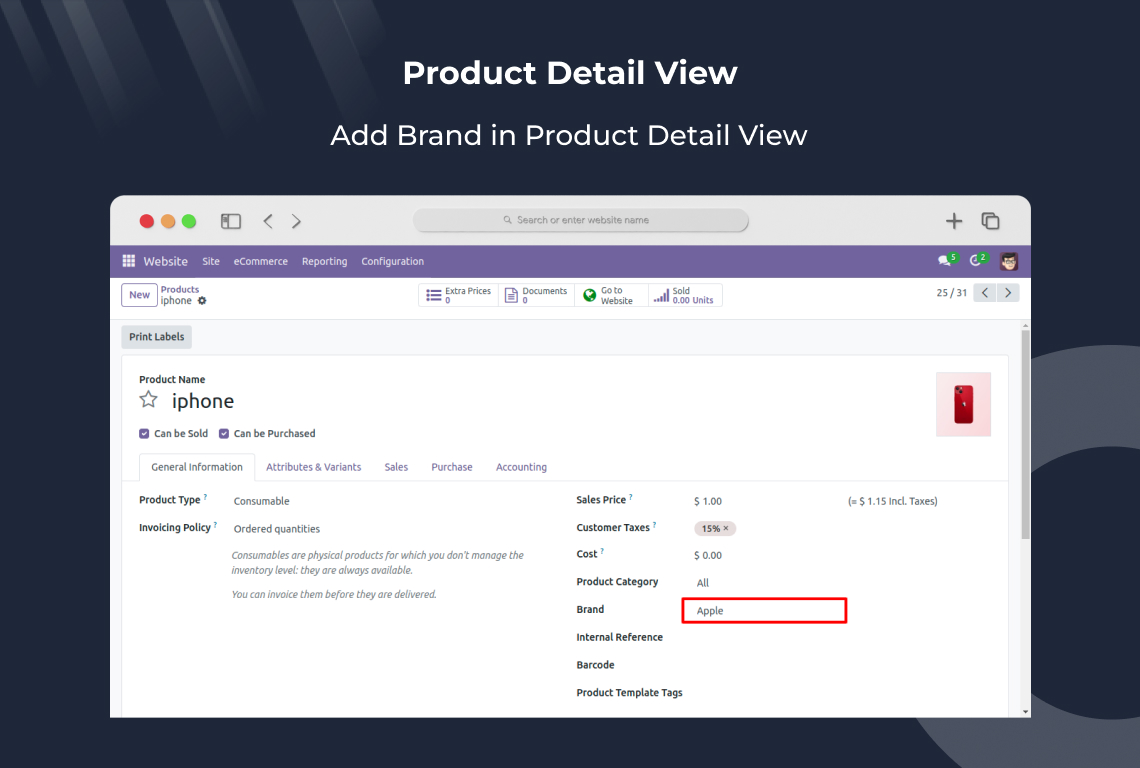Go back with browser back arrow
Screen dimensions: 1140x768
268,221
